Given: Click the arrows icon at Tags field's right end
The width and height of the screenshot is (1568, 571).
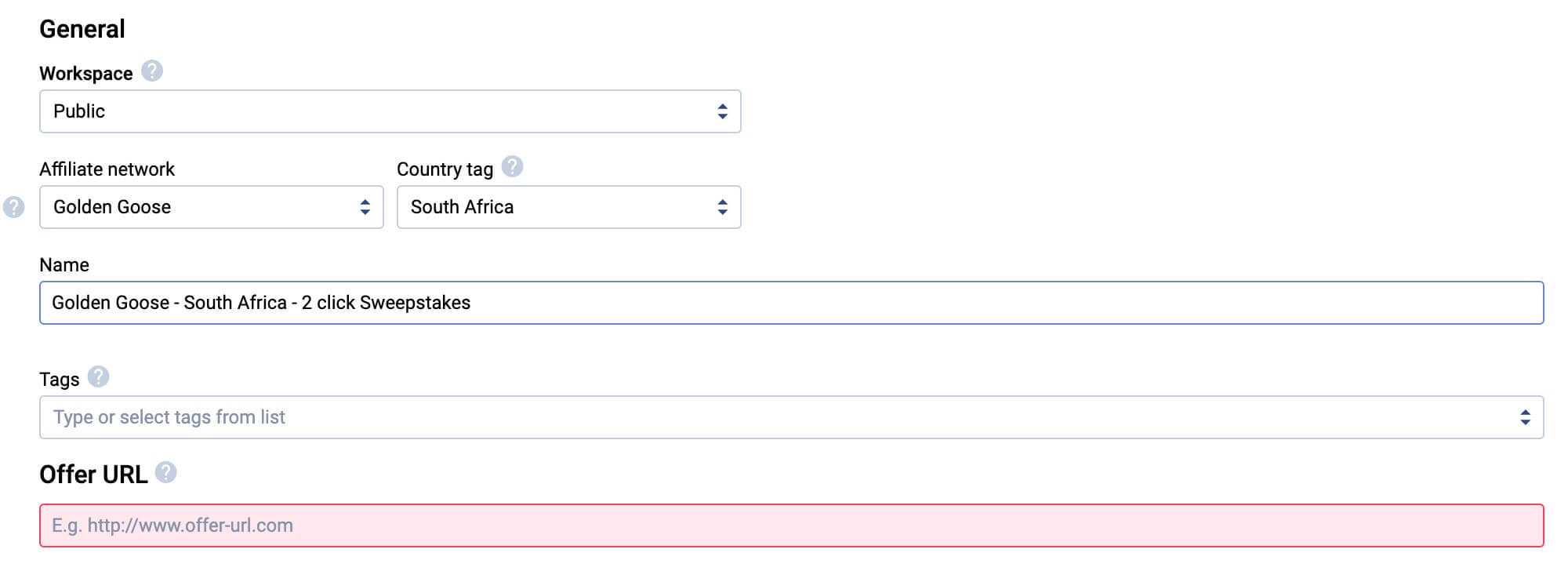Looking at the screenshot, I should coord(1525,417).
